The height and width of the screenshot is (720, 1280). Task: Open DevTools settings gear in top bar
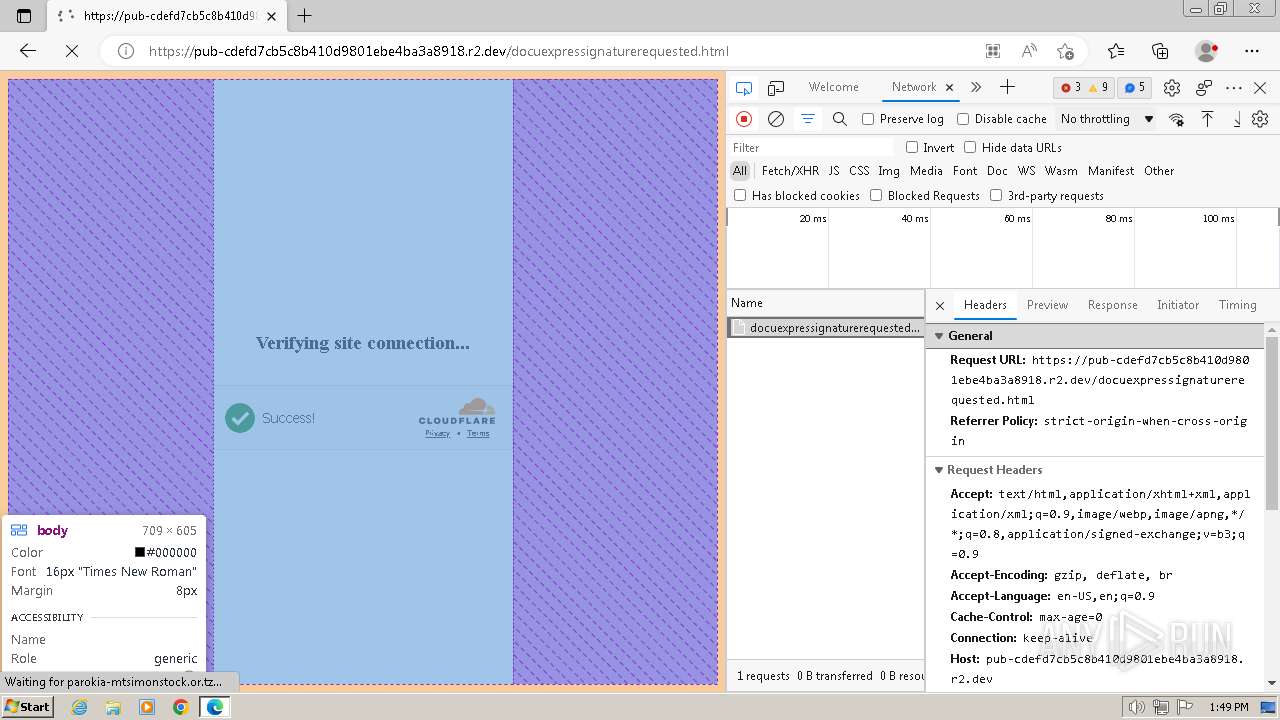[1172, 88]
